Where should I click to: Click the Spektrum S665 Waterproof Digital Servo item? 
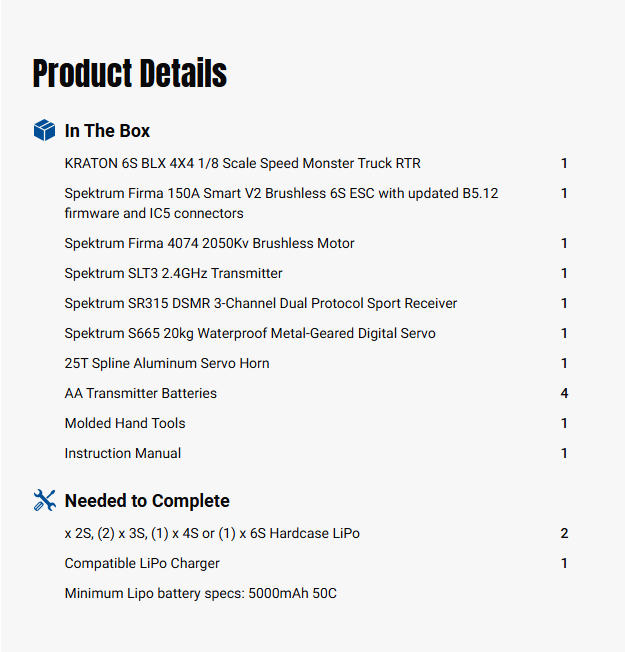(x=250, y=333)
